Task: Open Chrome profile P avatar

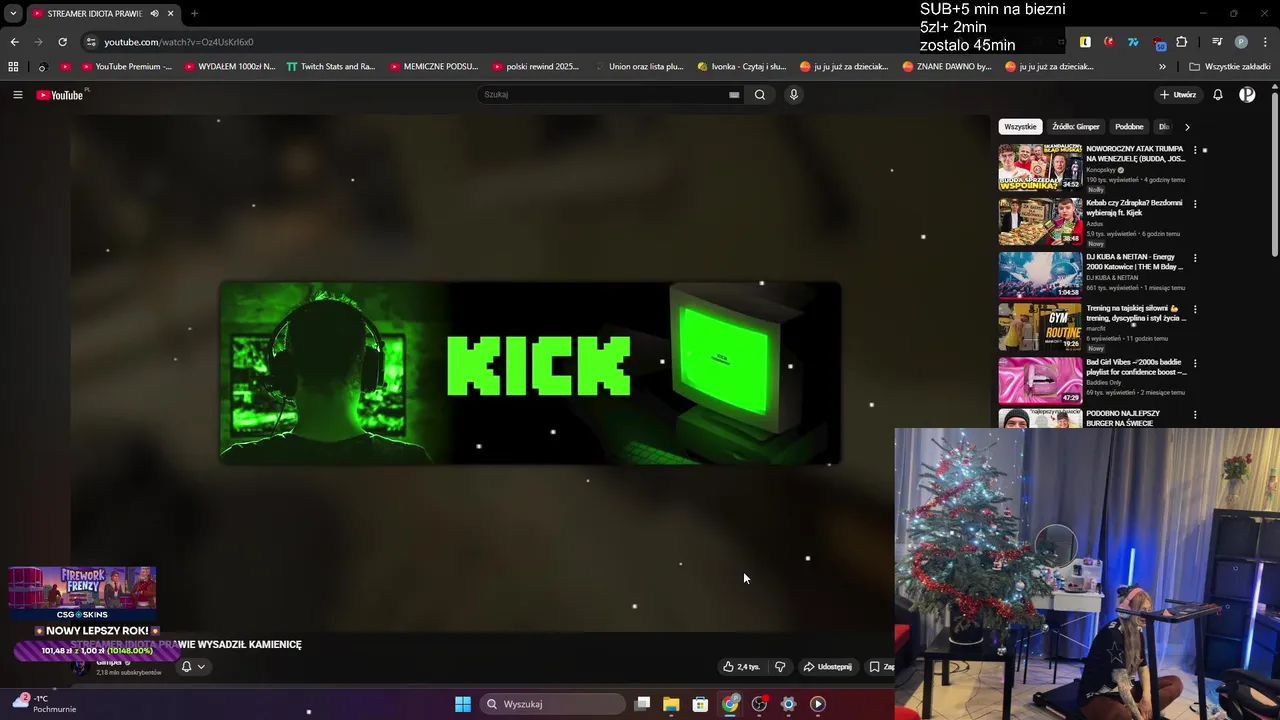Action: (x=1241, y=42)
